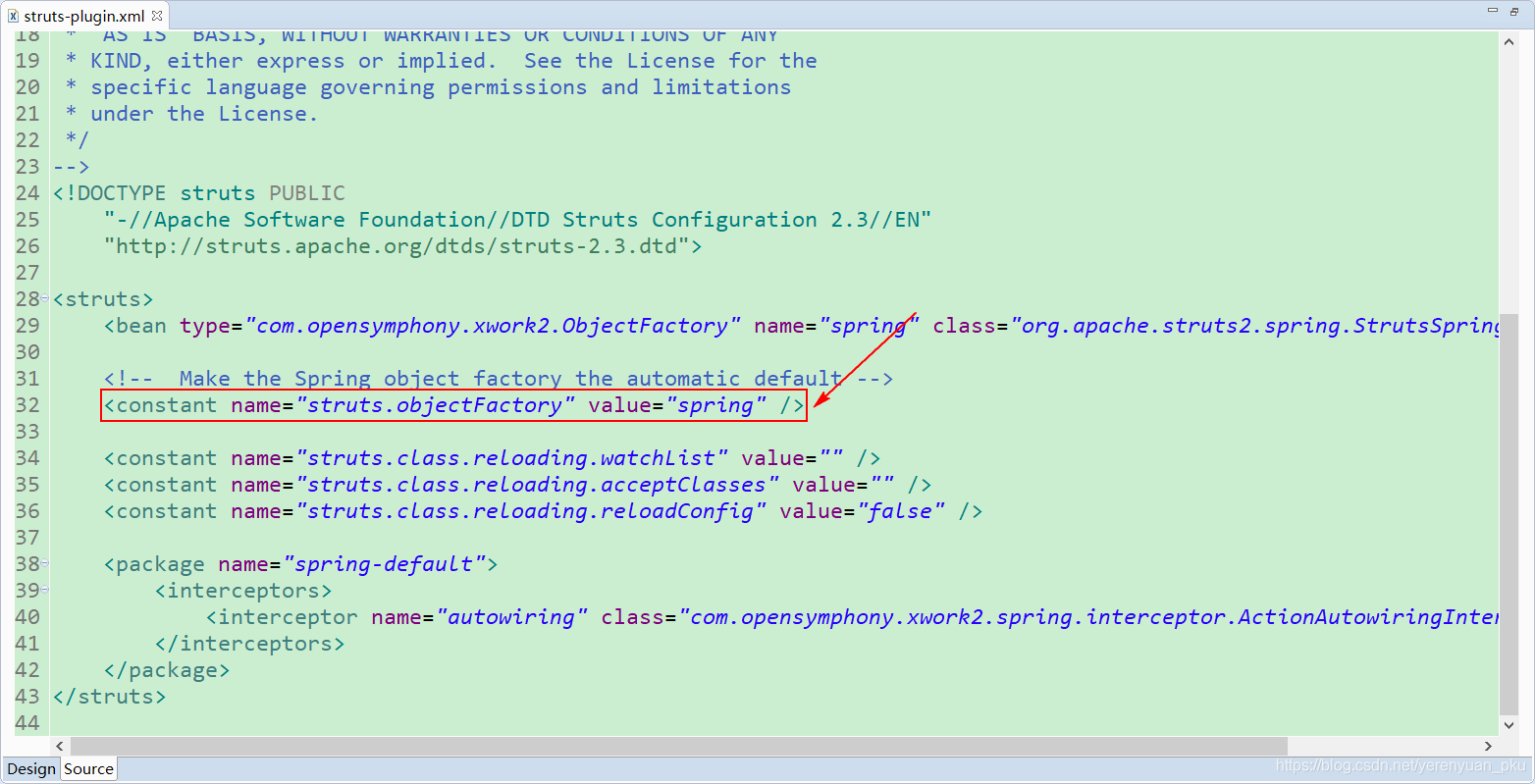The width and height of the screenshot is (1535, 784).
Task: Click the vertical scrollbar down arrow
Action: 1509,726
